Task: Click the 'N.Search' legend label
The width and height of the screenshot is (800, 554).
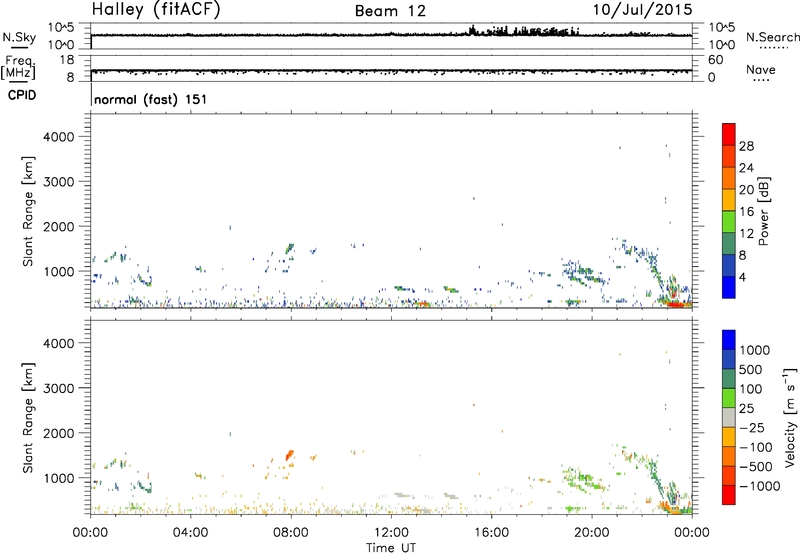Action: click(x=772, y=37)
